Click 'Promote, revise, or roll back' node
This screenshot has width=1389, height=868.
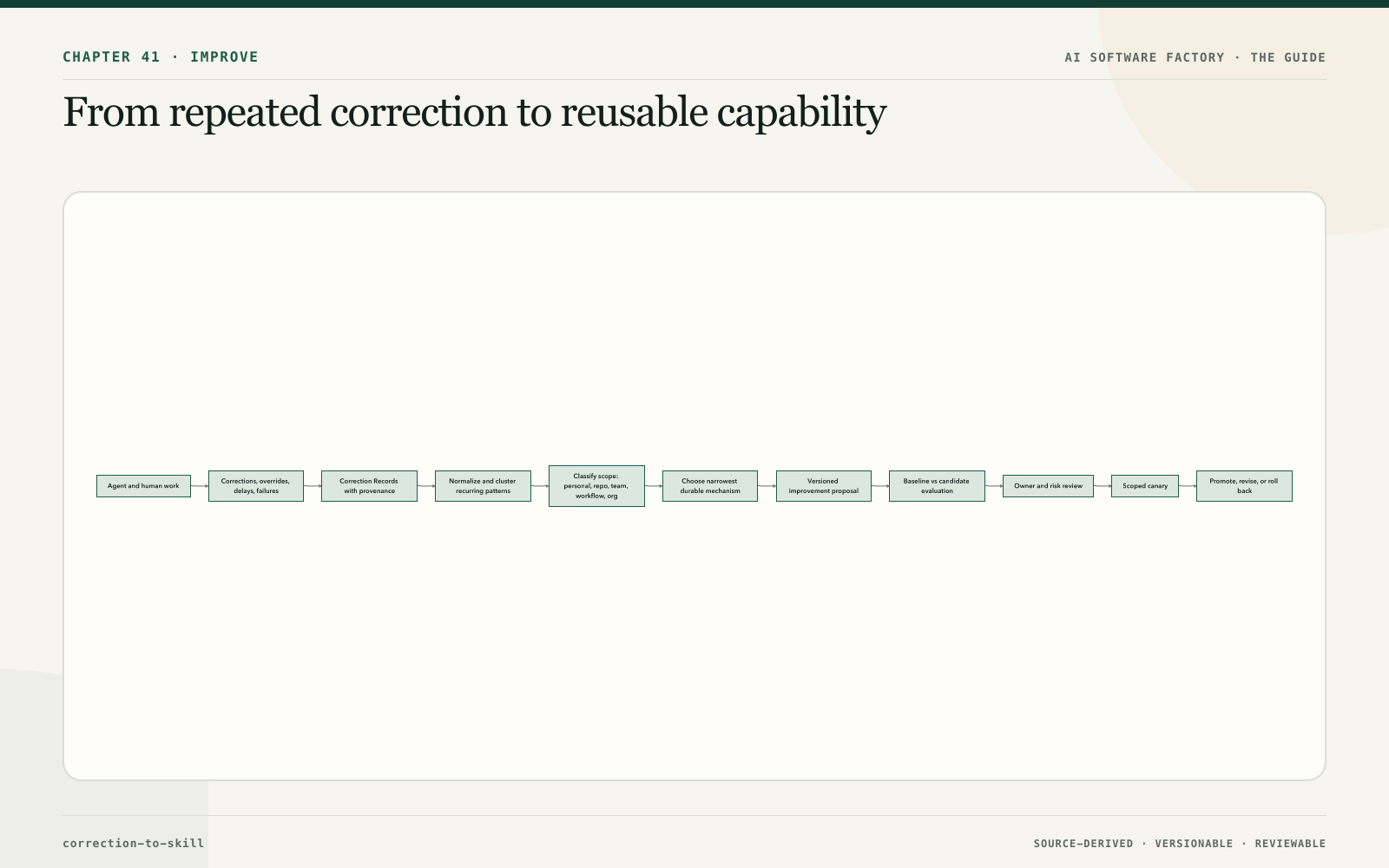(x=1244, y=486)
